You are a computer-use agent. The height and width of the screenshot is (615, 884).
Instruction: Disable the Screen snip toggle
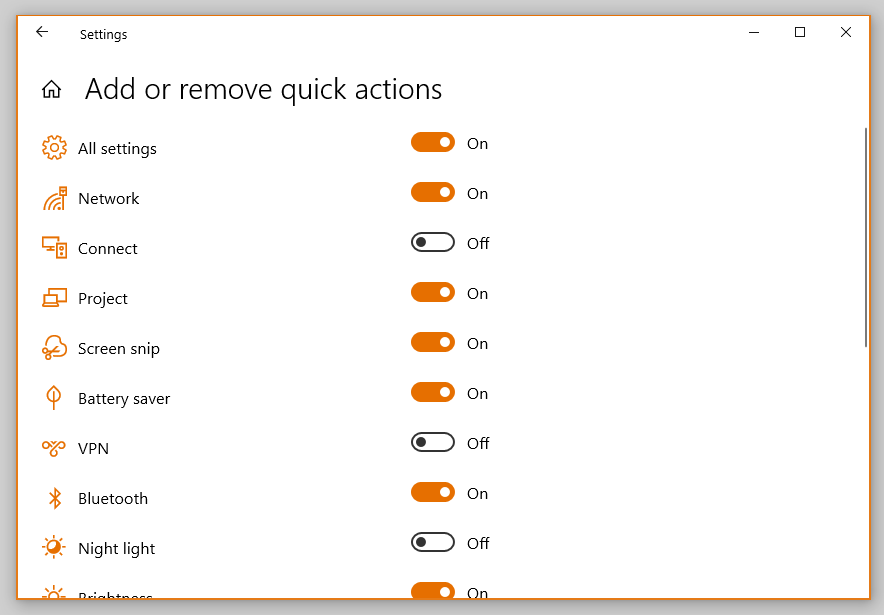click(433, 343)
